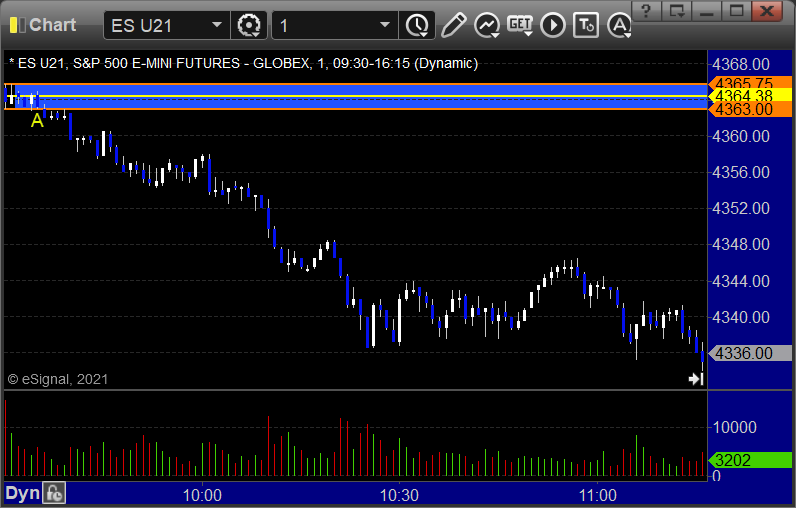The height and width of the screenshot is (508, 796).
Task: Maximize the Chart window
Action: (737, 11)
